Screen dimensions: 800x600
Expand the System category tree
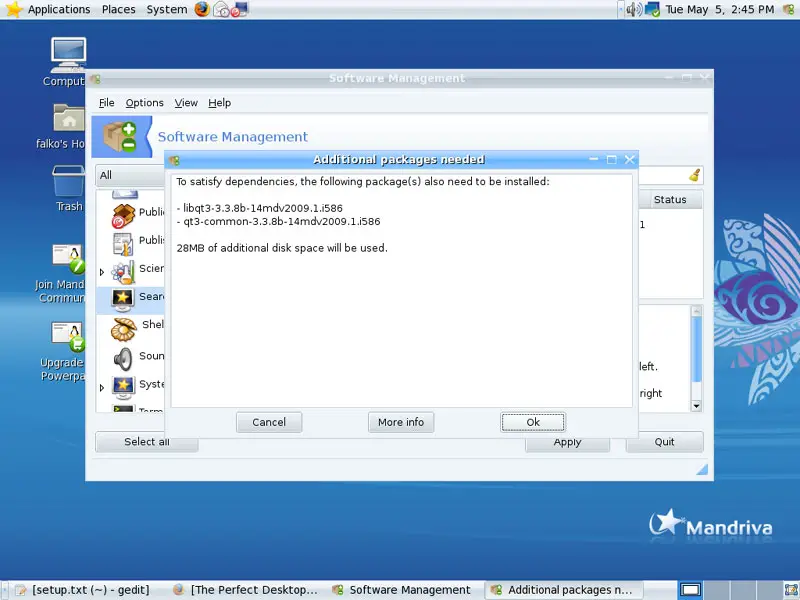tap(102, 388)
